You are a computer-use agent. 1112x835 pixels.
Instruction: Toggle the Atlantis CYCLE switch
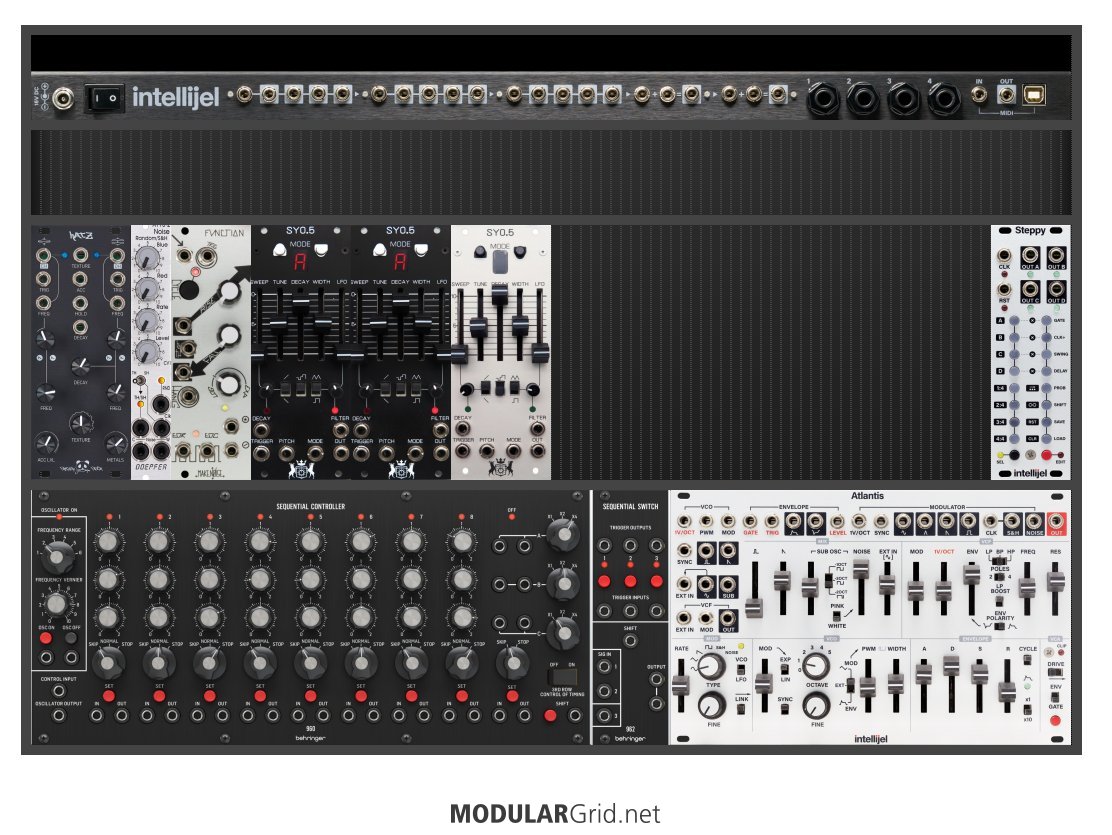coord(1028,660)
